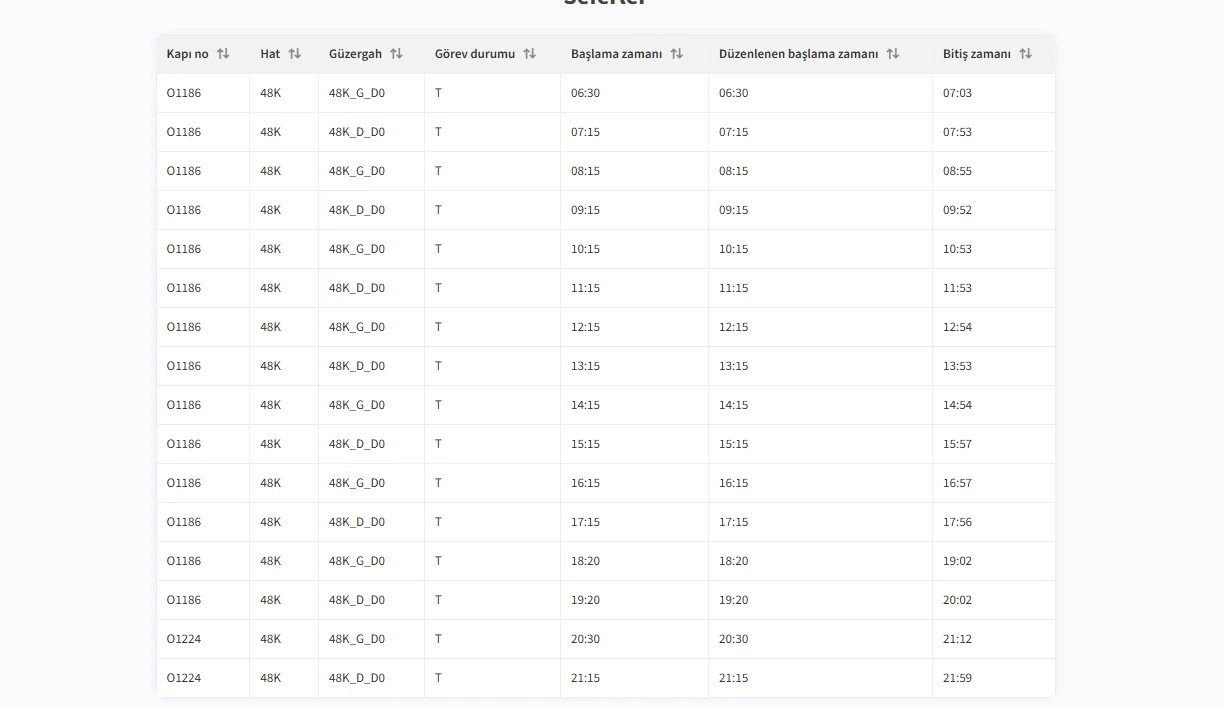1223x707 pixels.
Task: Click the 18:20 start time cell
Action: click(585, 561)
